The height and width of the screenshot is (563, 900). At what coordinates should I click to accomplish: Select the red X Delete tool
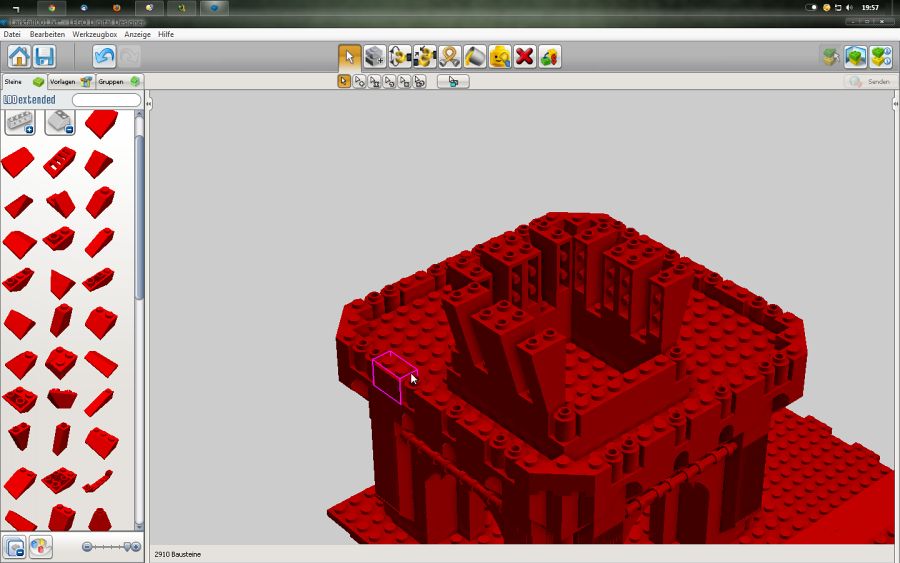(524, 56)
